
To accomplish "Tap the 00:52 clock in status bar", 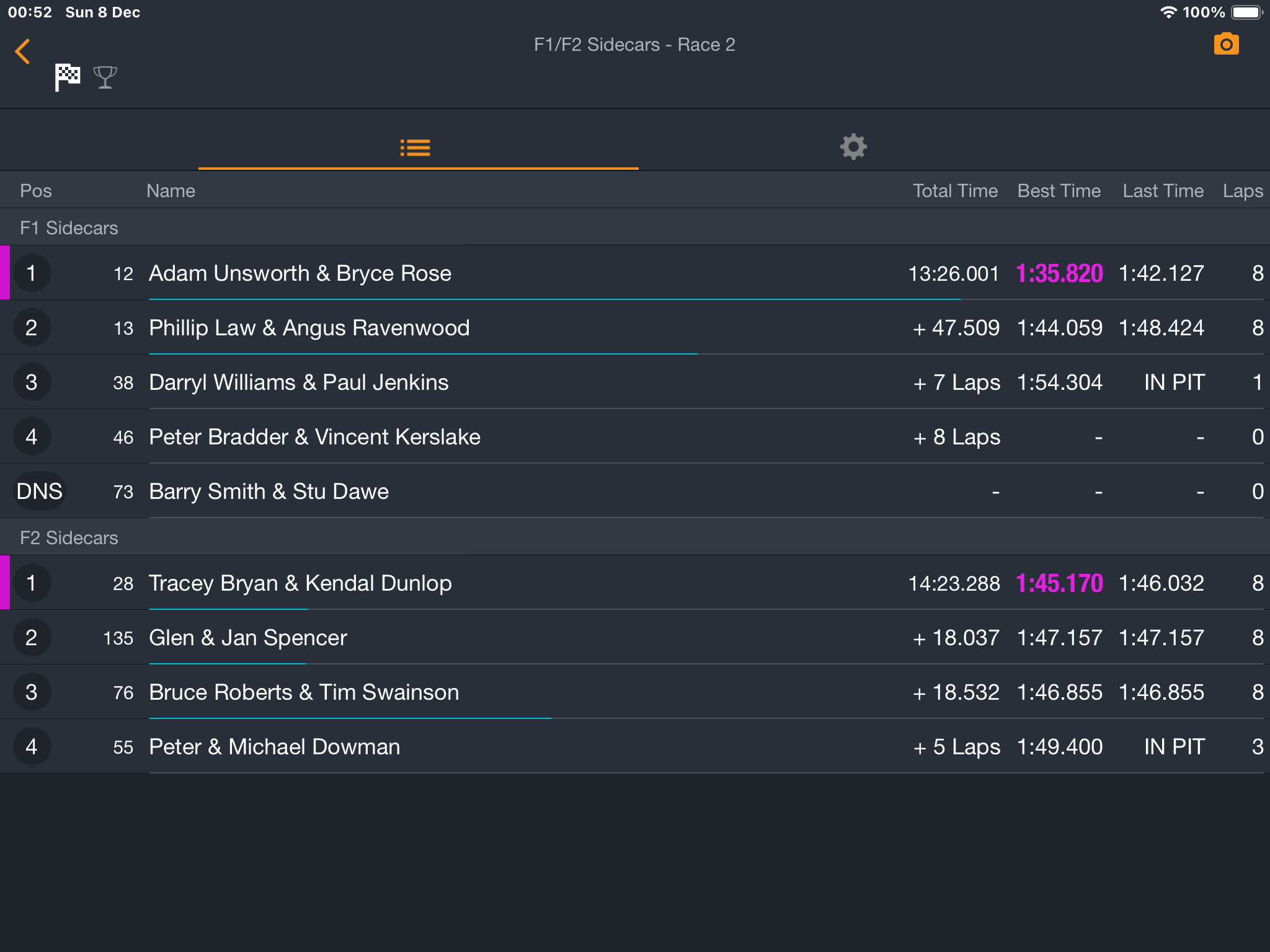I will 30,12.
